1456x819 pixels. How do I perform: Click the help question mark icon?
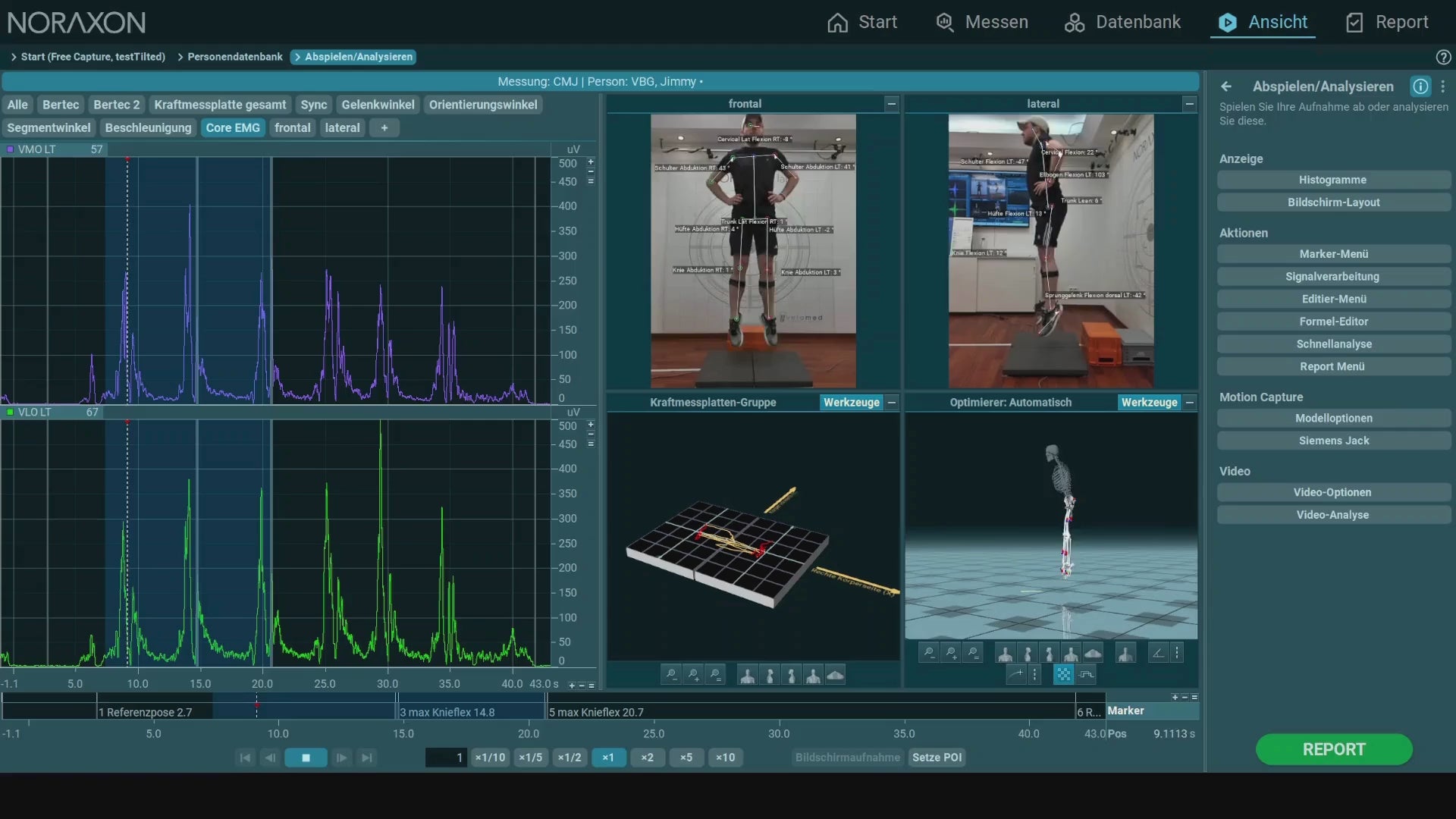tap(1443, 57)
